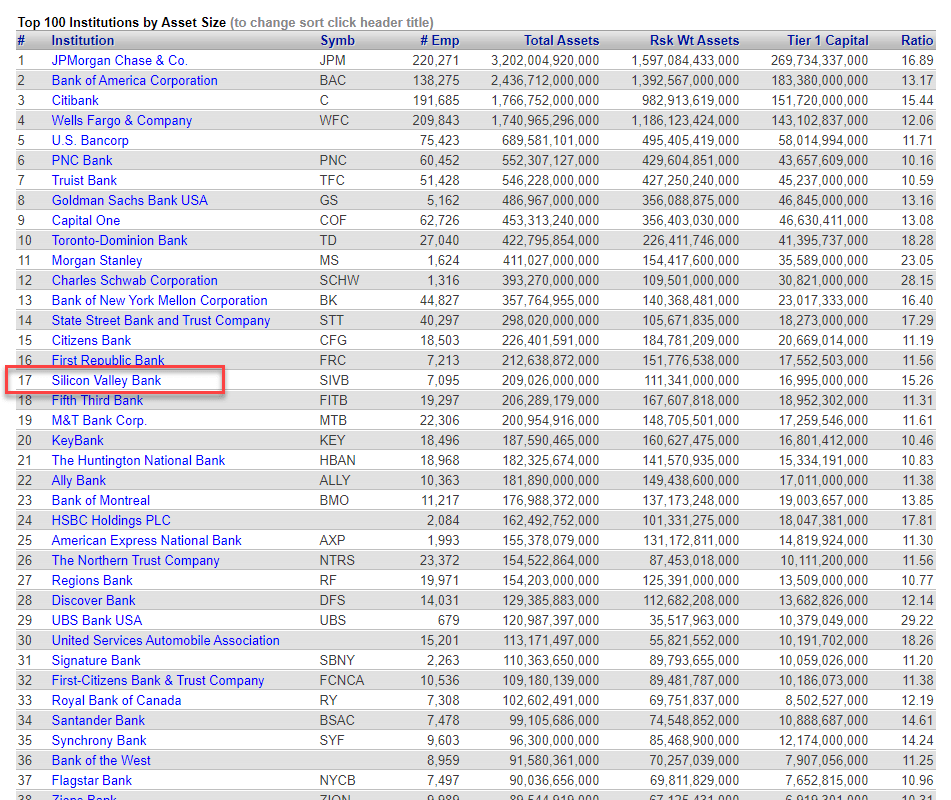Open State Street Bank and Trust link

coord(161,321)
